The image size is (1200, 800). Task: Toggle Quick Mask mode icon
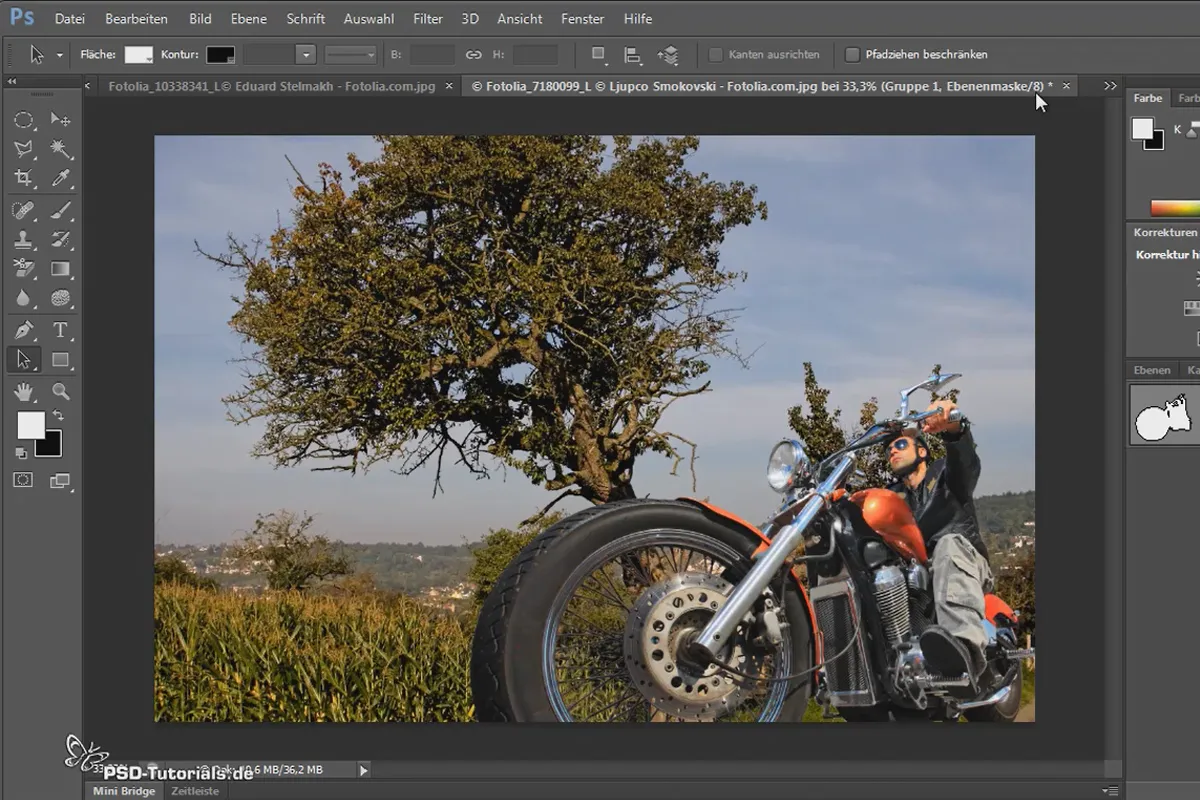[23, 480]
